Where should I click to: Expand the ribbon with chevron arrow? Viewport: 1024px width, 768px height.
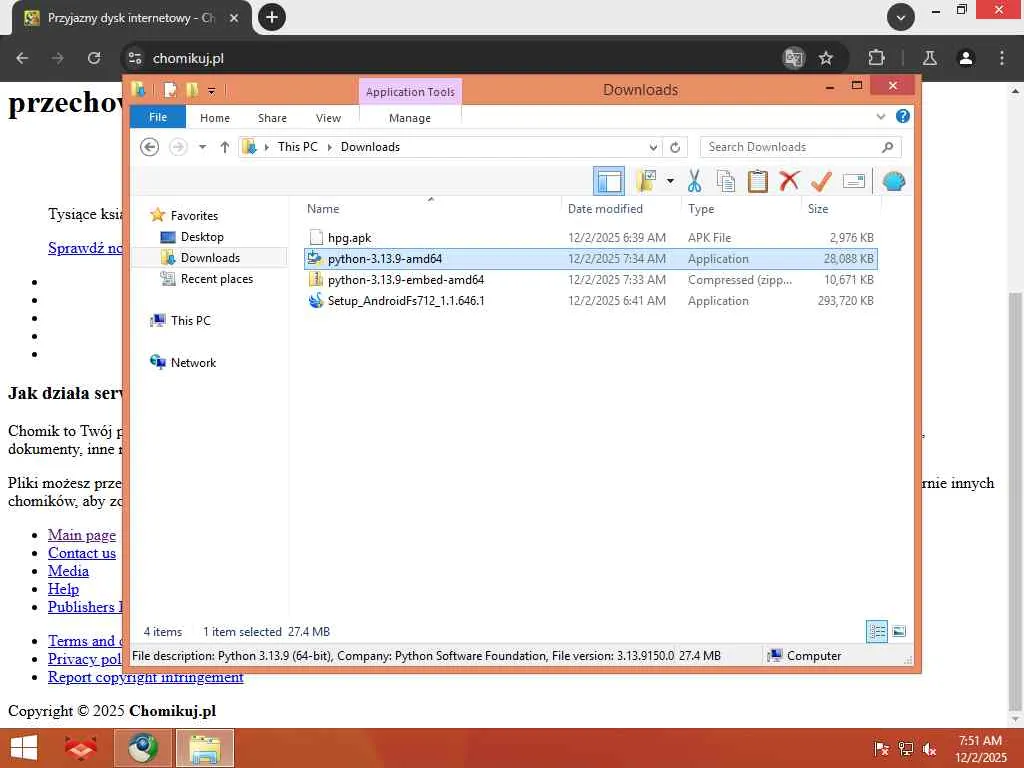[x=880, y=117]
